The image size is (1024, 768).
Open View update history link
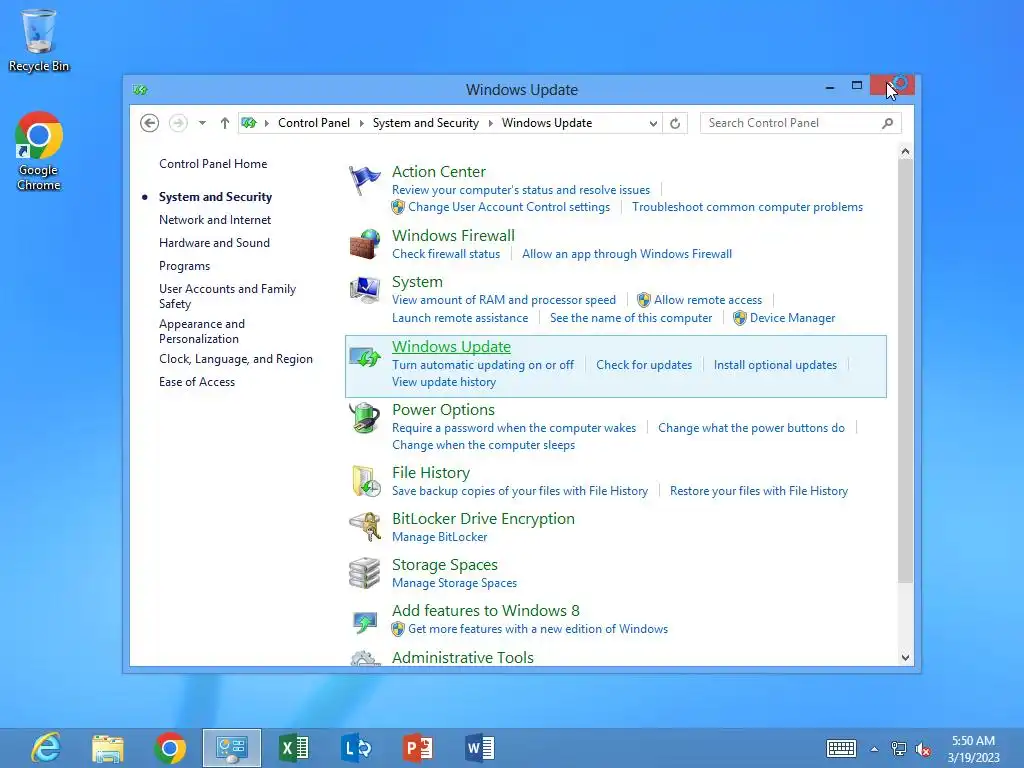(444, 382)
